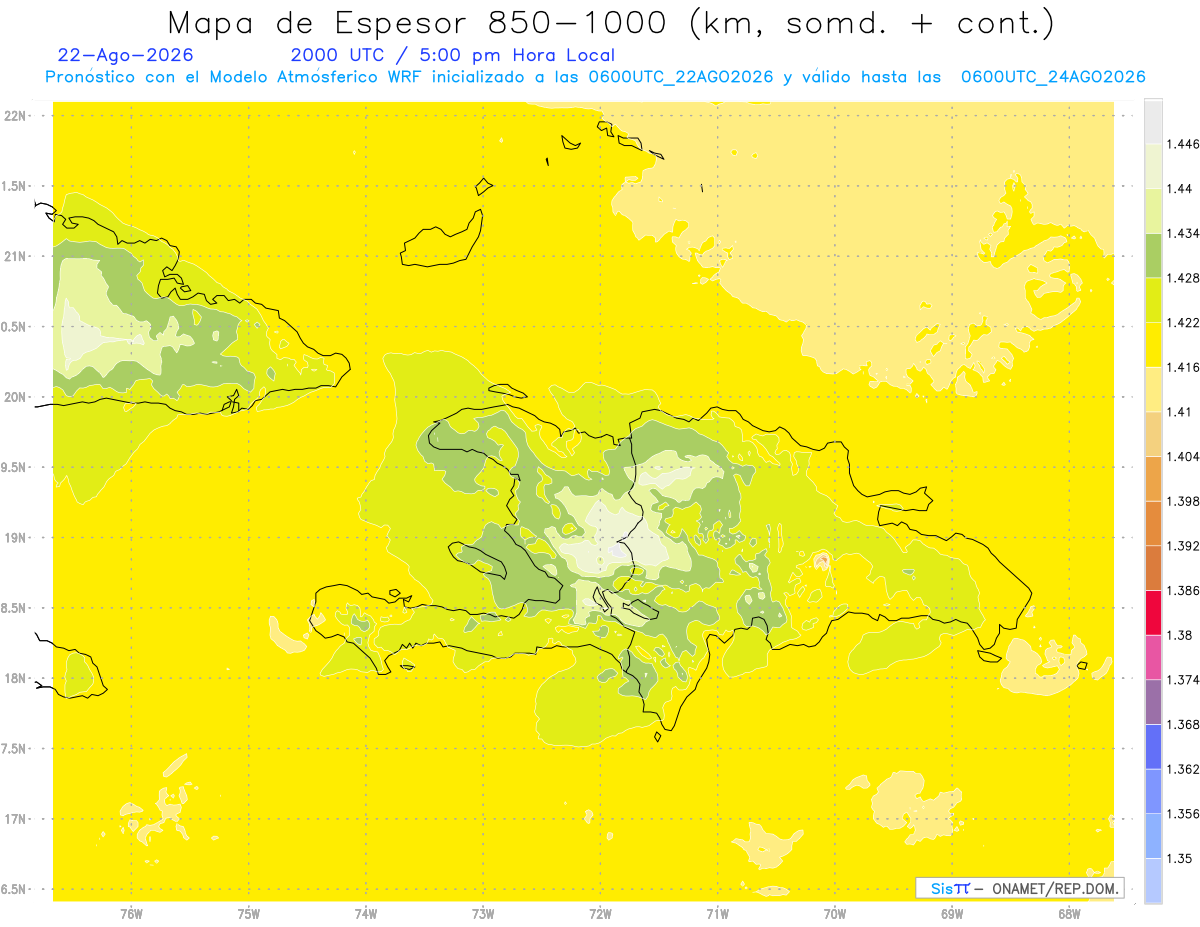Viewport: 1200px width, 927px height.
Task: Select the pink legend band above 1.374
Action: pyautogui.click(x=1153, y=658)
